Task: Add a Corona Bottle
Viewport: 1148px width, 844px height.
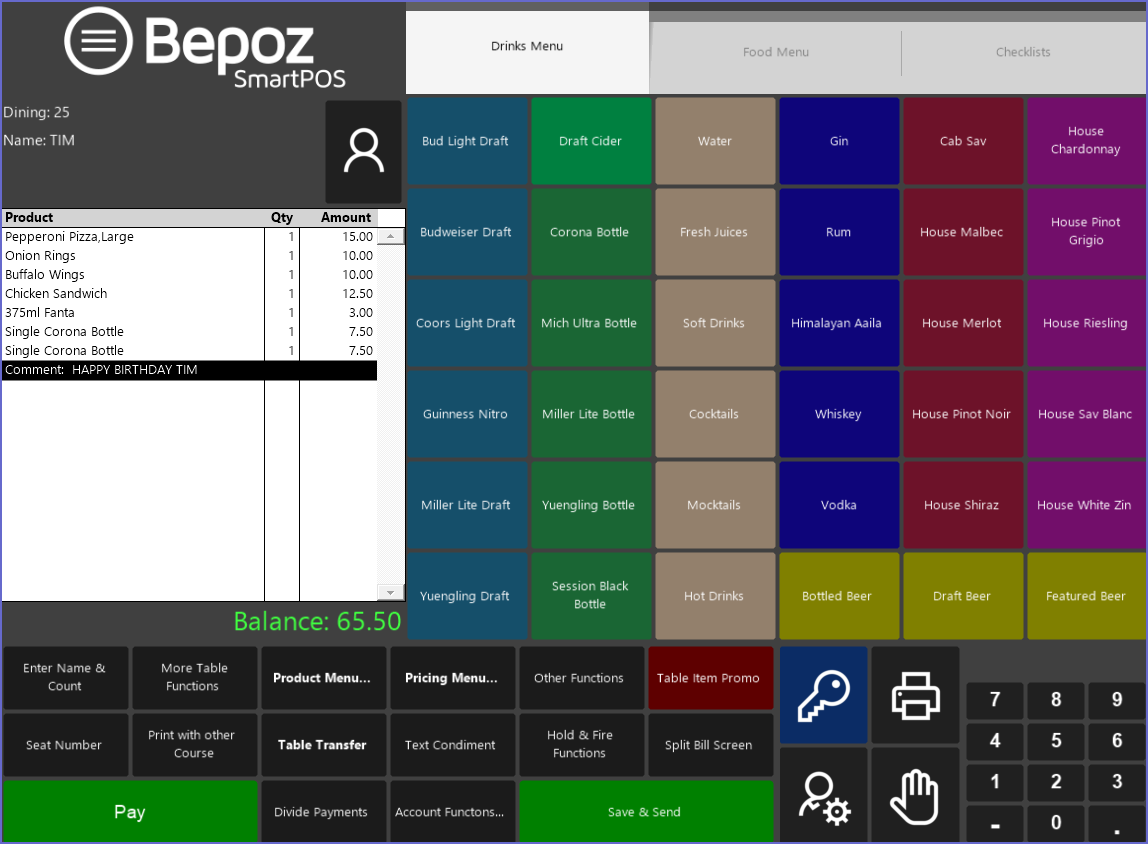Action: tap(591, 232)
